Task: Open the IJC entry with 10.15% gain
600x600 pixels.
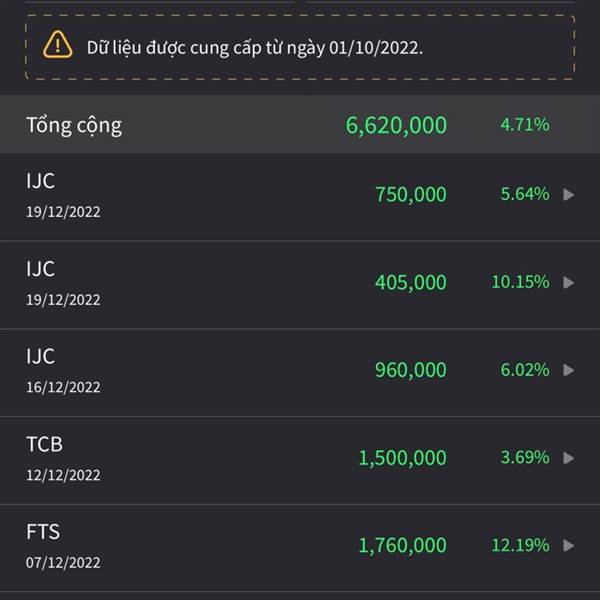Action: [300, 285]
